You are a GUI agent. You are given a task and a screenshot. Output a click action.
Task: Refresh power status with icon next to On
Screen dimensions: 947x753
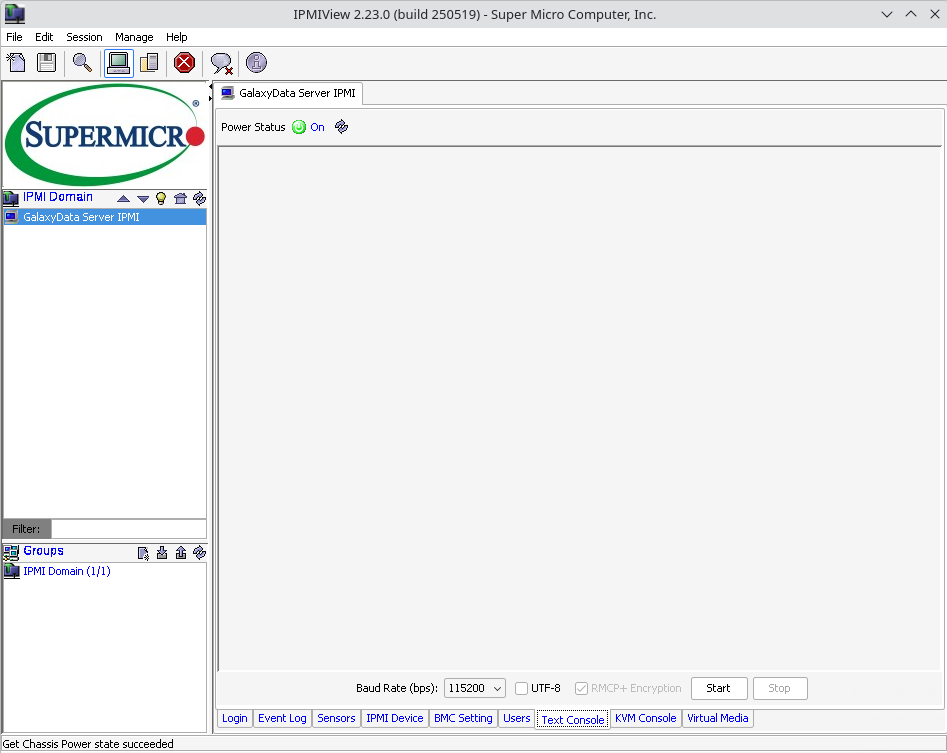pos(341,127)
